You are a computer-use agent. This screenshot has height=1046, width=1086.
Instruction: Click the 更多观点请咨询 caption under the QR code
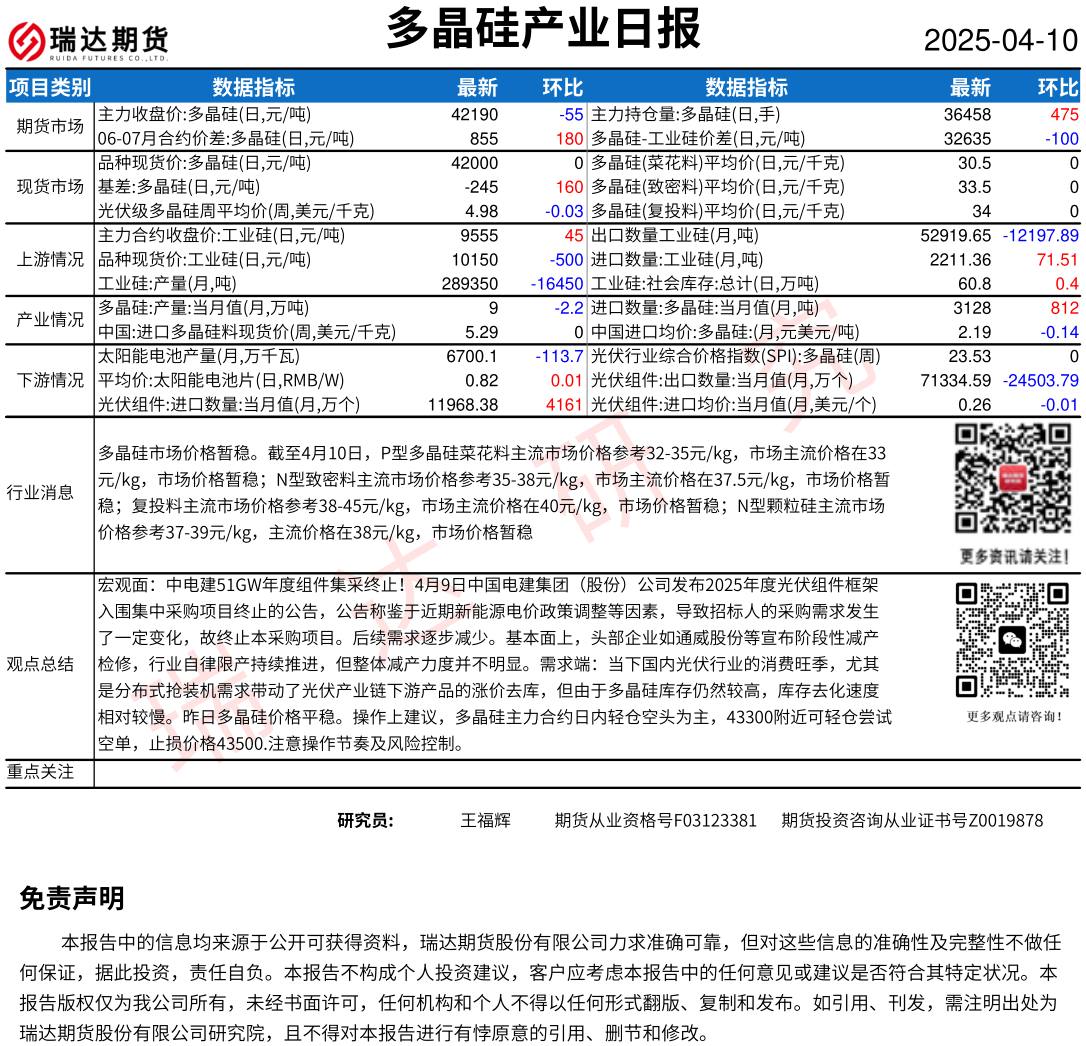(1014, 716)
